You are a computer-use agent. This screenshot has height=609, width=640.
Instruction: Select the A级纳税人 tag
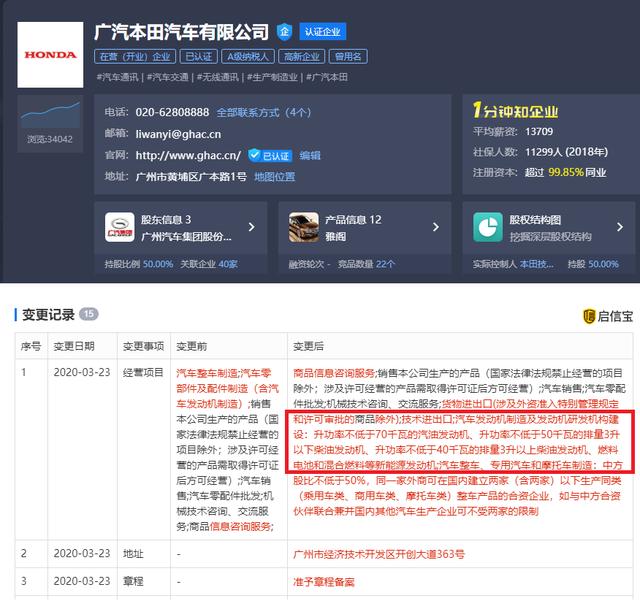(248, 56)
